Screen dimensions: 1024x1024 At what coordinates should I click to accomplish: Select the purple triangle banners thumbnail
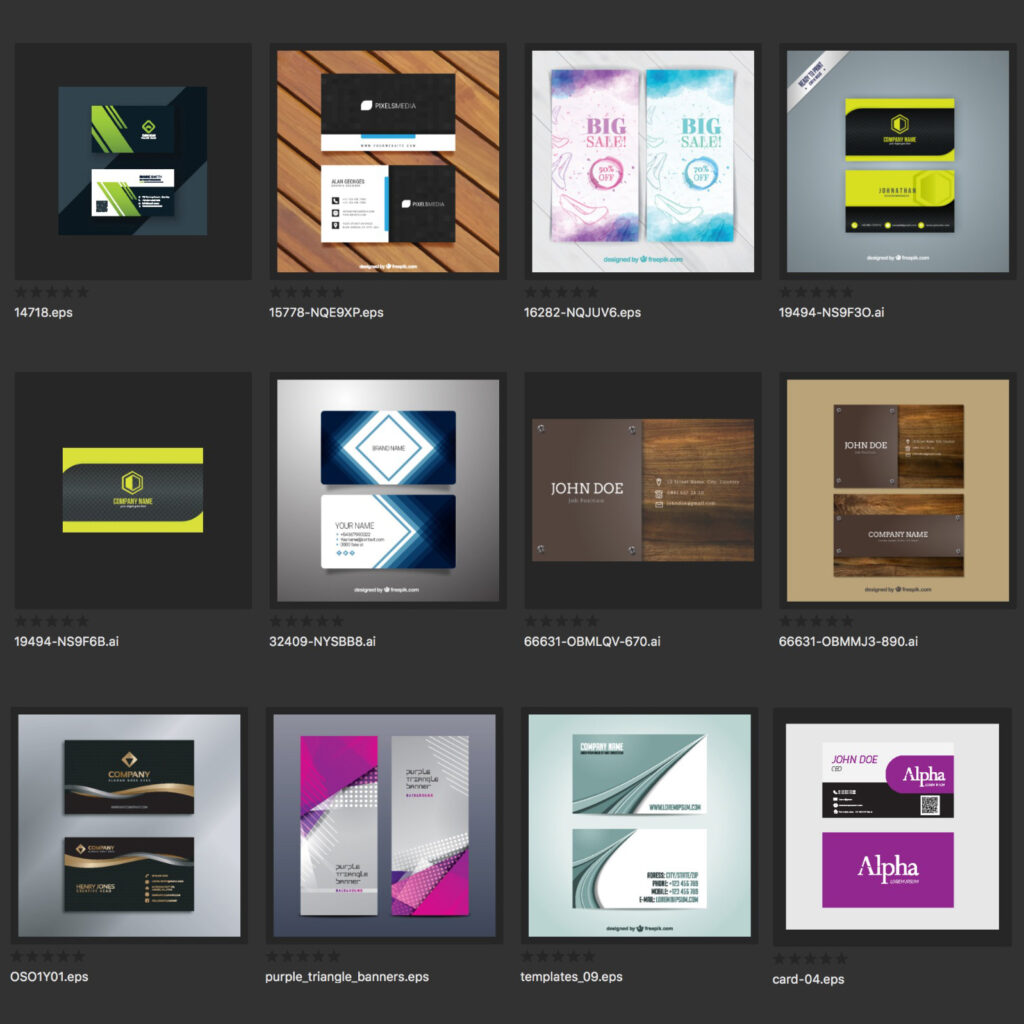click(384, 825)
